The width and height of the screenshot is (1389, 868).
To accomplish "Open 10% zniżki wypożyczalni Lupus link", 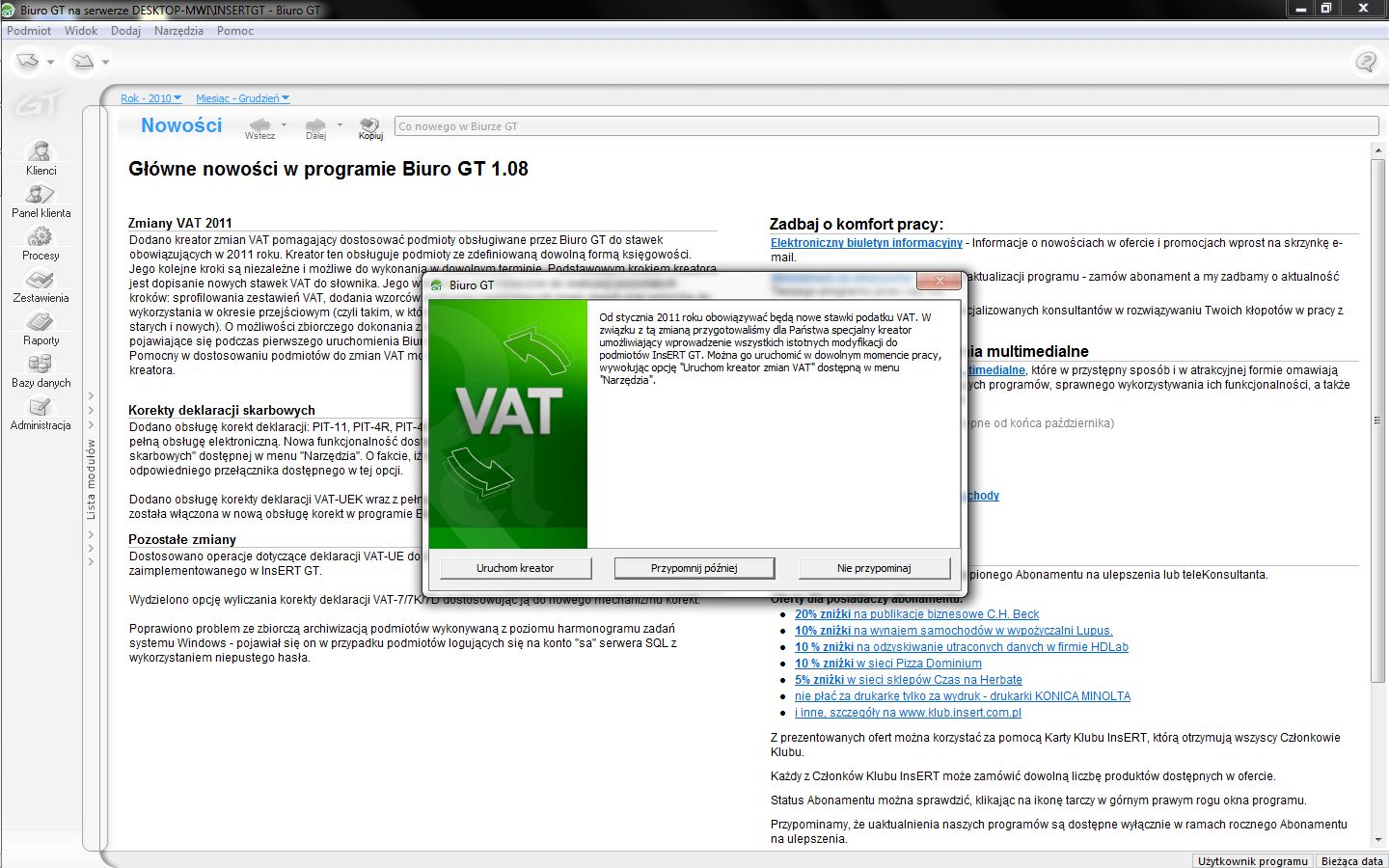I will (x=953, y=631).
